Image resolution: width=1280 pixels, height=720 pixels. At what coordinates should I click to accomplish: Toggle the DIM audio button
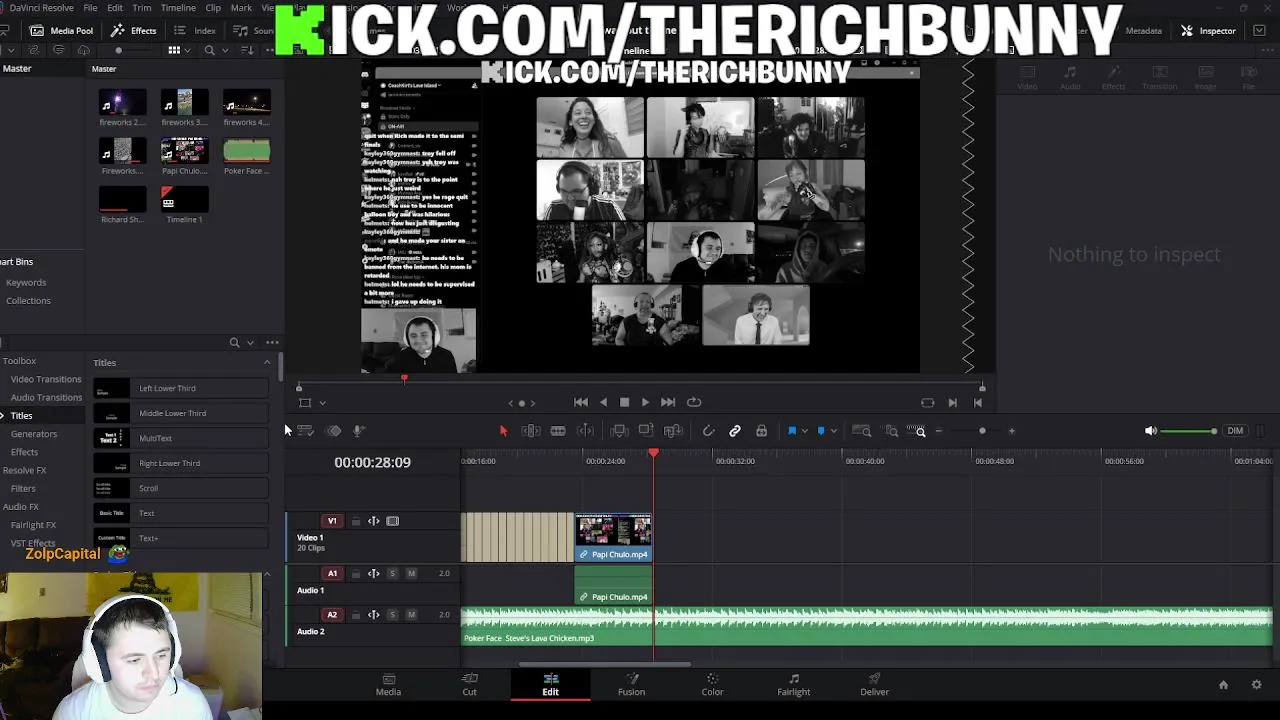(1235, 431)
